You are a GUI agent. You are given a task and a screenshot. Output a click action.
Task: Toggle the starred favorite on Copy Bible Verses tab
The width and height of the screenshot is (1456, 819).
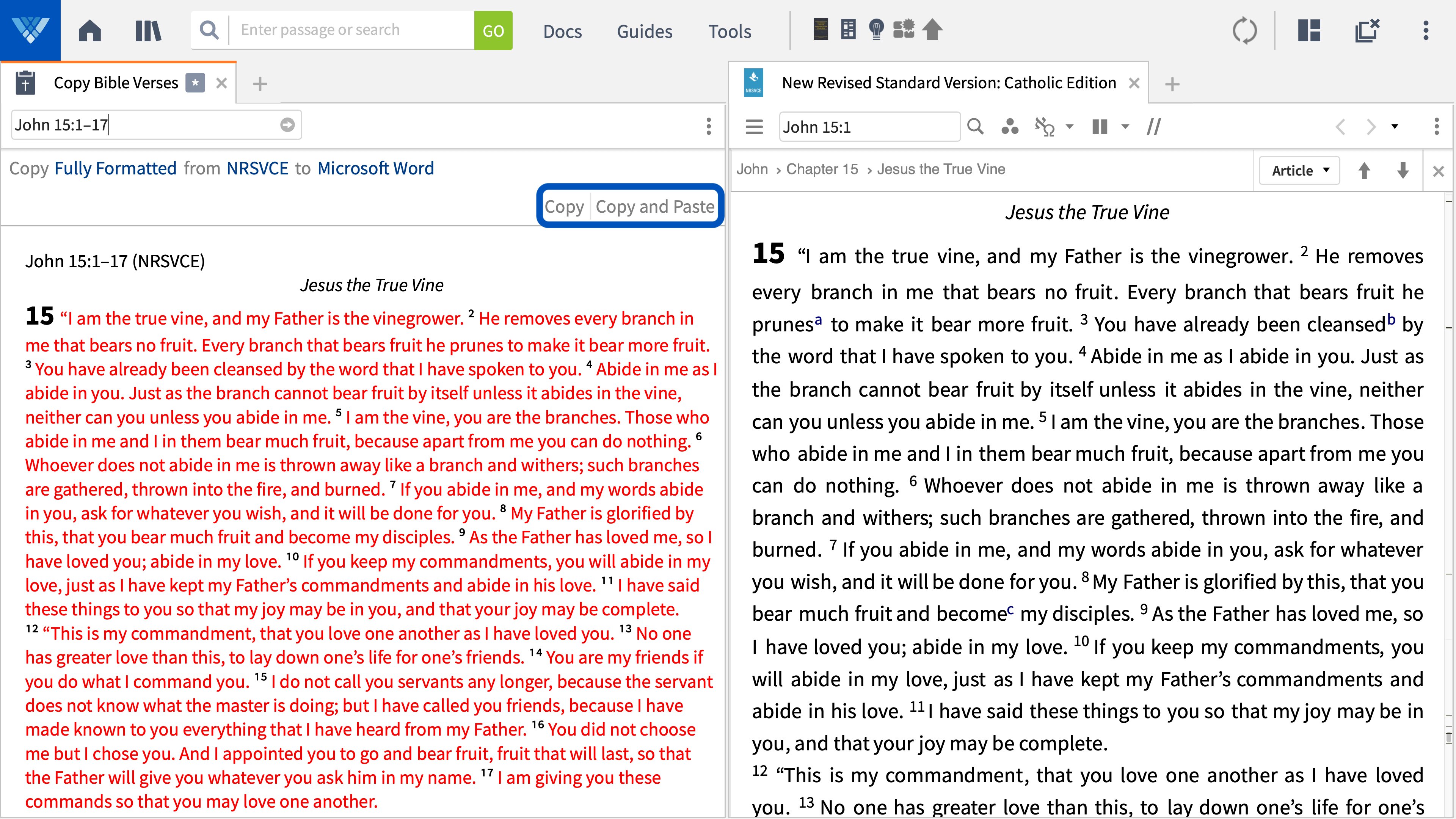pos(195,83)
